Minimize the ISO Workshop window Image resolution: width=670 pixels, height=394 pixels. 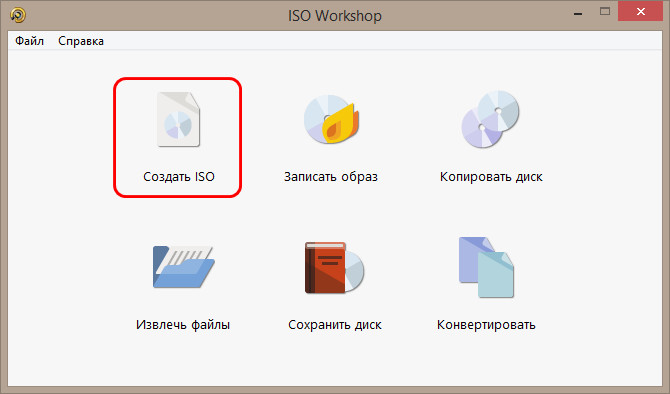pyautogui.click(x=578, y=13)
